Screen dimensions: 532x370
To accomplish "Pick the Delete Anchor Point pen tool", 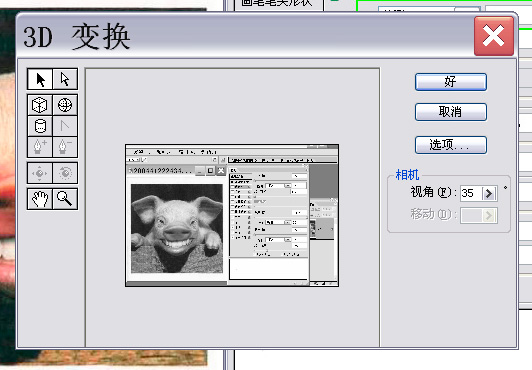I will [x=65, y=147].
